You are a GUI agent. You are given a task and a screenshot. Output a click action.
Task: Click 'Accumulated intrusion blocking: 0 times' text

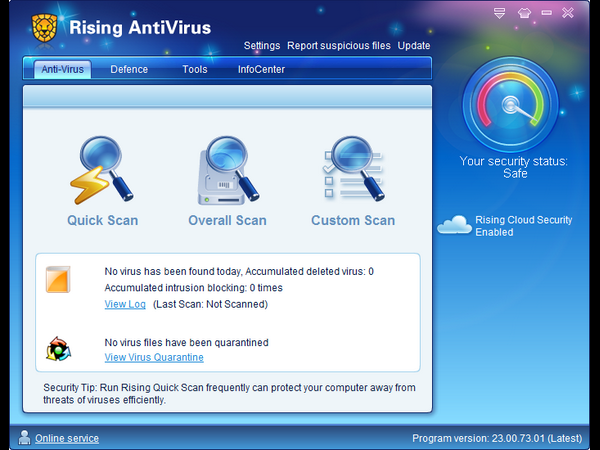(x=194, y=288)
